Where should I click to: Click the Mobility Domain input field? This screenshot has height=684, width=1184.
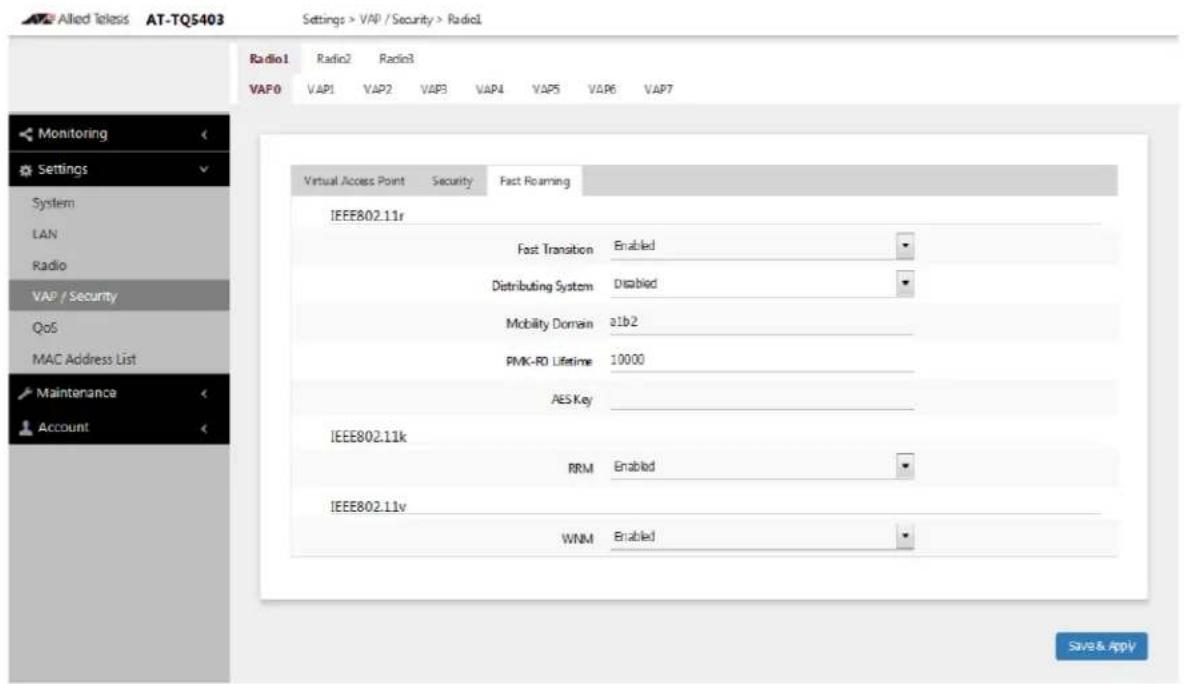pyautogui.click(x=762, y=322)
